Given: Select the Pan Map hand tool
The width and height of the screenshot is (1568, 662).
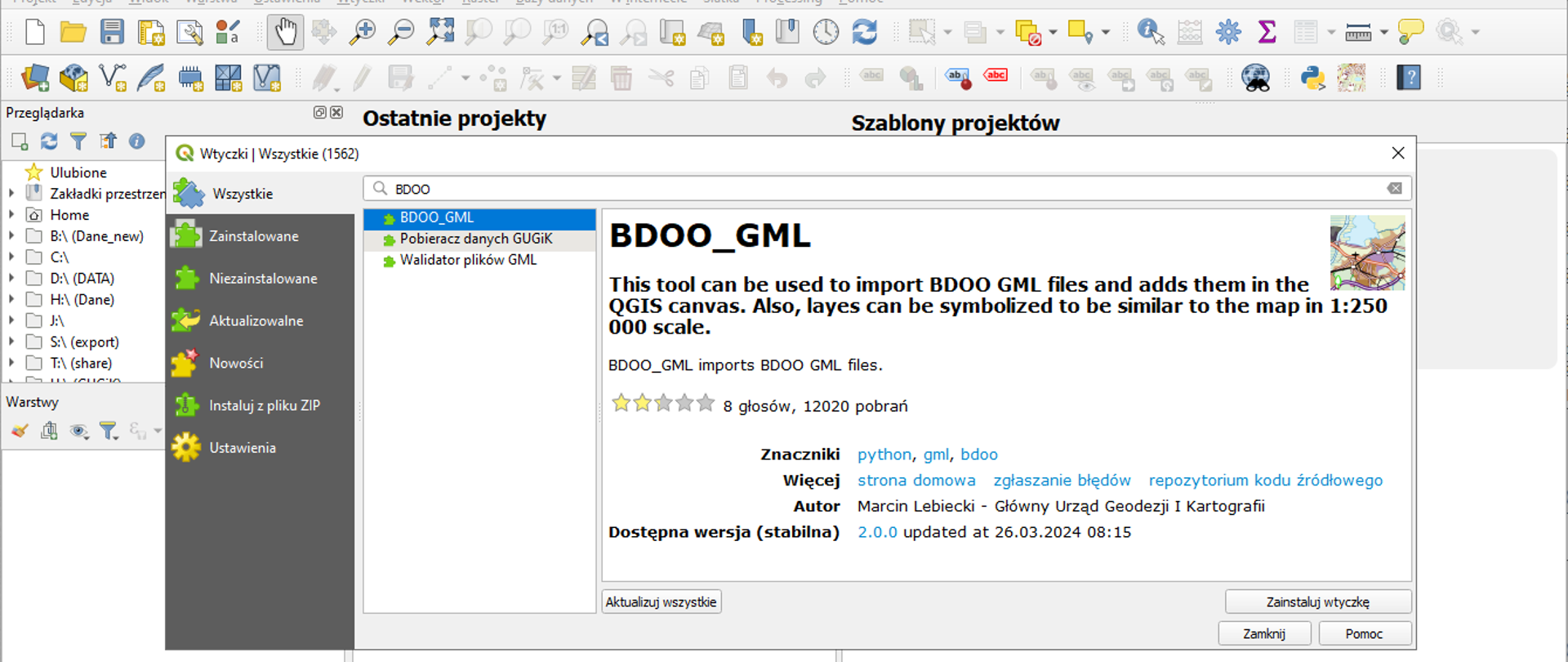Looking at the screenshot, I should click(x=285, y=33).
